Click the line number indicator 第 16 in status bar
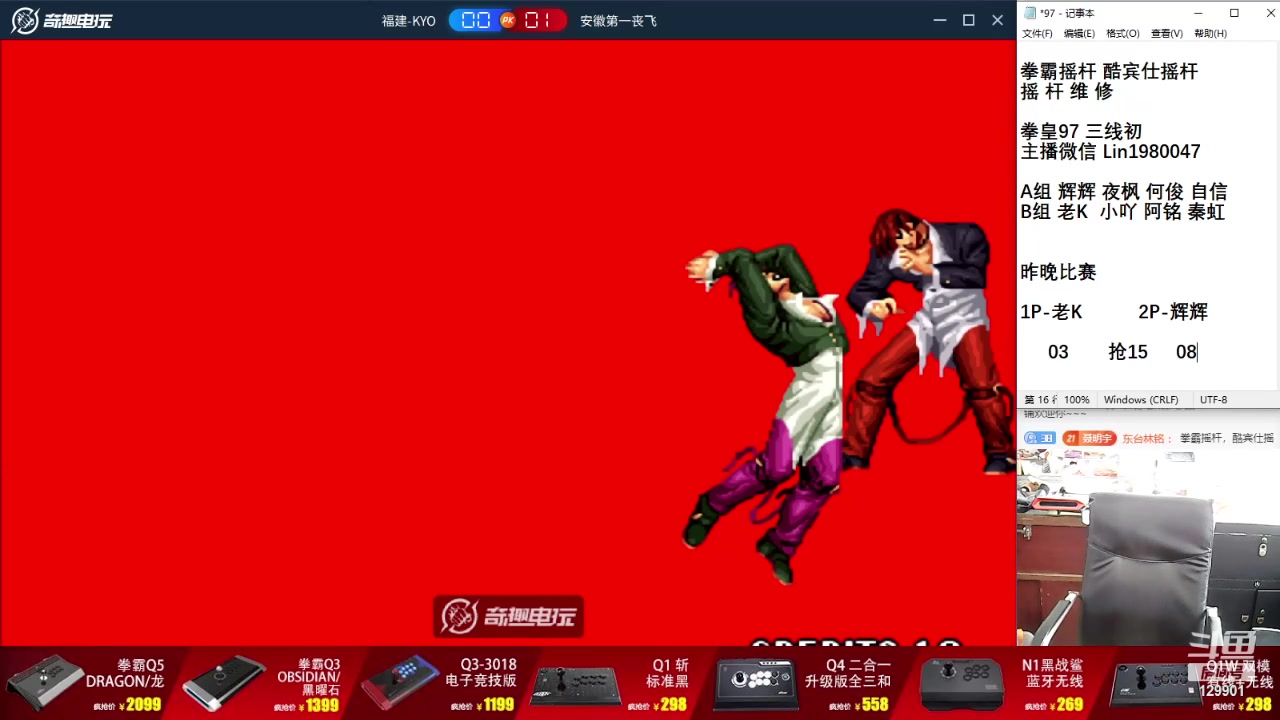Screen dimensions: 1280x720 (1039, 399)
